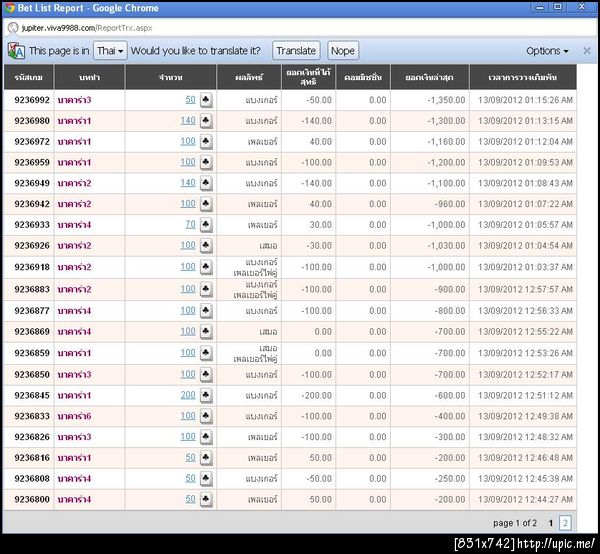Open amount link 50 for bet 9236816
Viewport: 600px width, 554px height.
pyautogui.click(x=191, y=457)
